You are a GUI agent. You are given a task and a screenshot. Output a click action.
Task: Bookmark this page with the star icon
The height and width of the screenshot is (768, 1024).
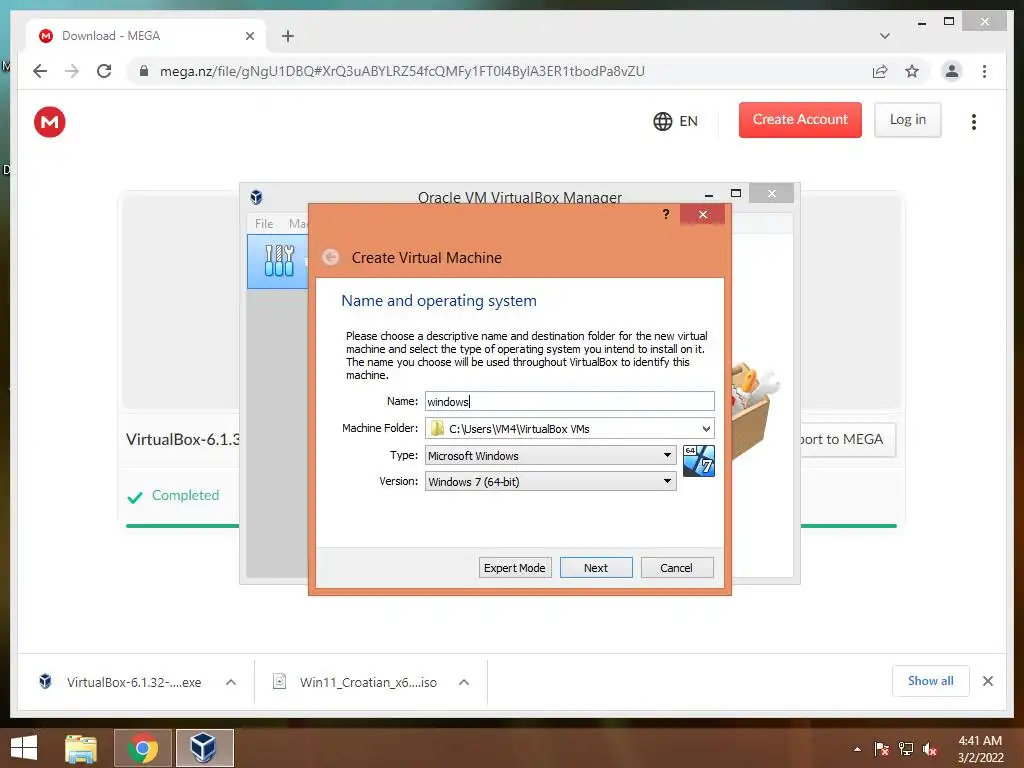912,71
